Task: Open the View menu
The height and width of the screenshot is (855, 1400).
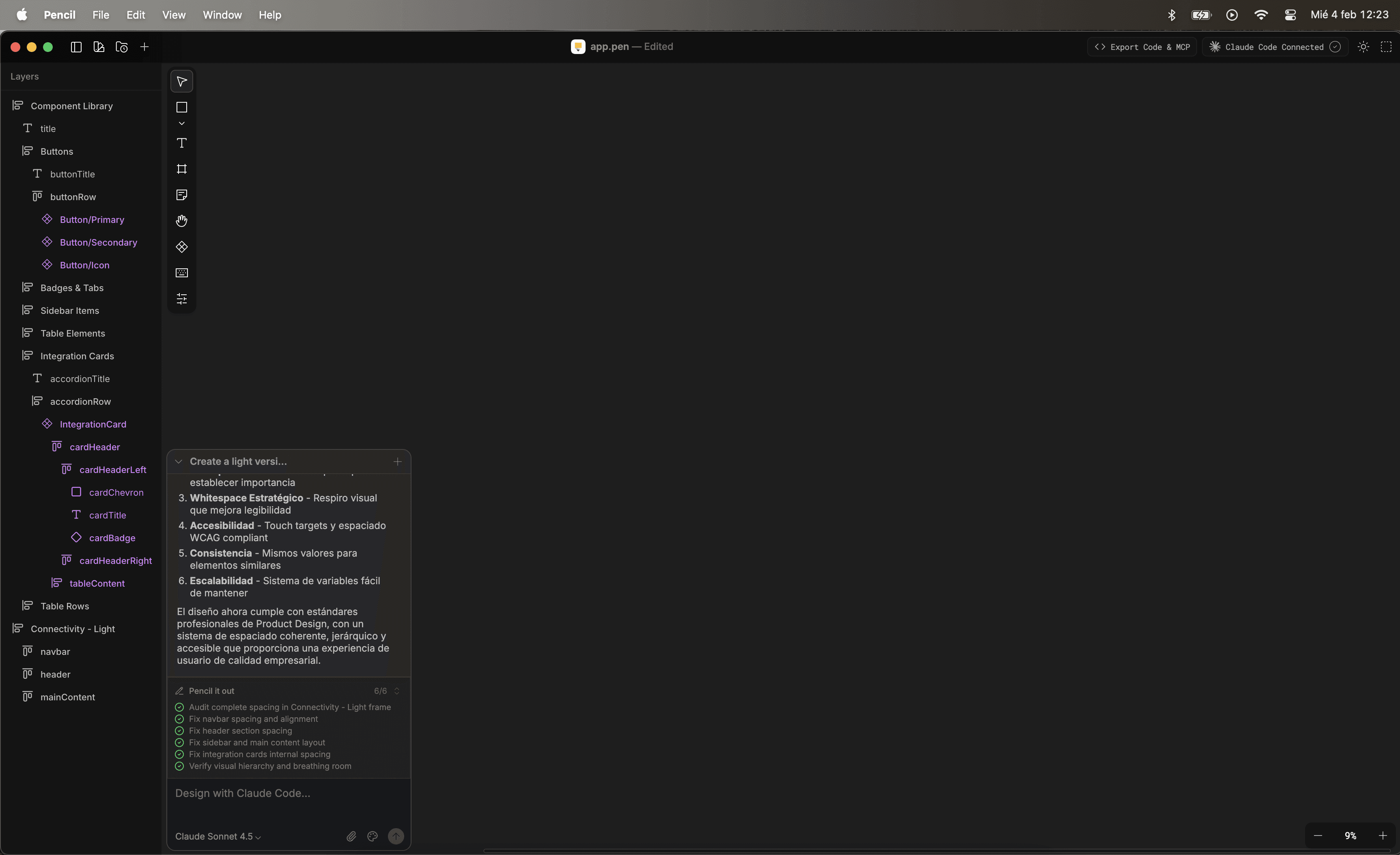Action: [173, 15]
